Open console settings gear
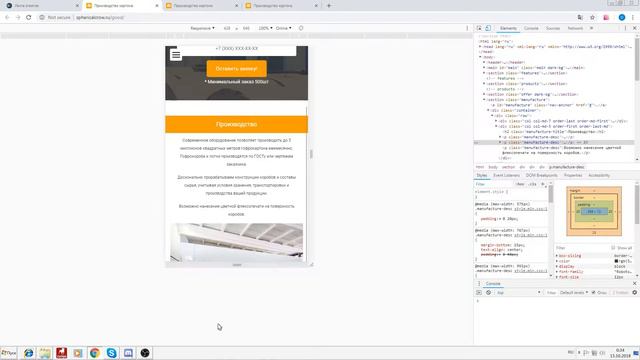 click(635, 293)
